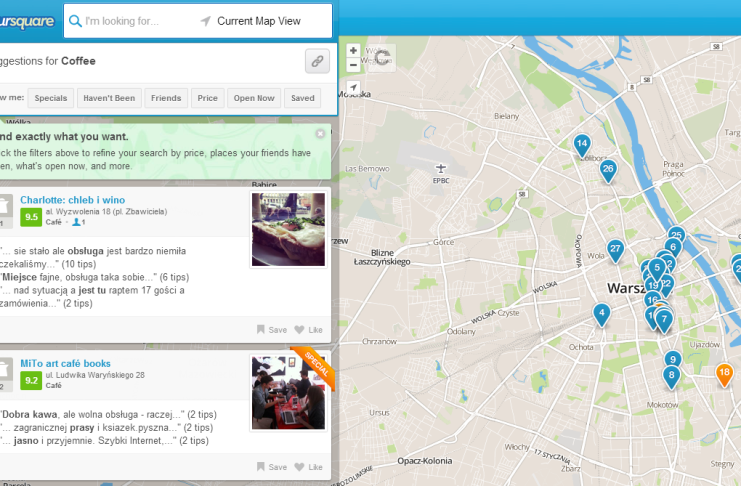Click the EPBC airport icon on map
Screen dimensions: 741x486
[440, 168]
